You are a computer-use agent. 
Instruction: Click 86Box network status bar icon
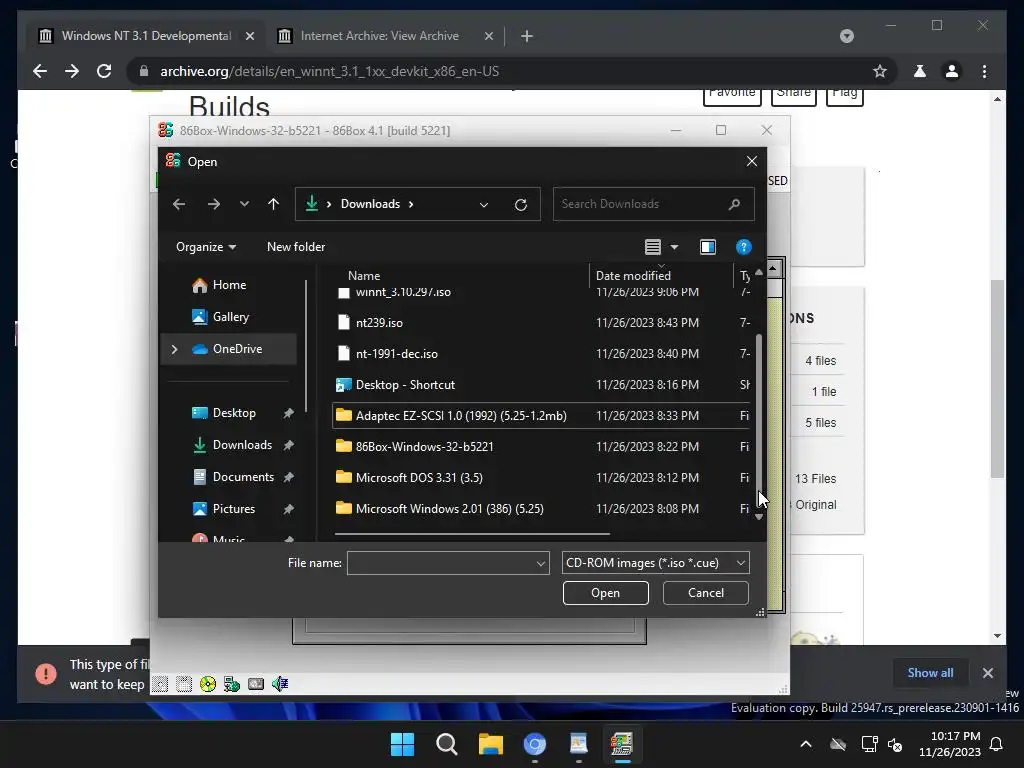[232, 684]
